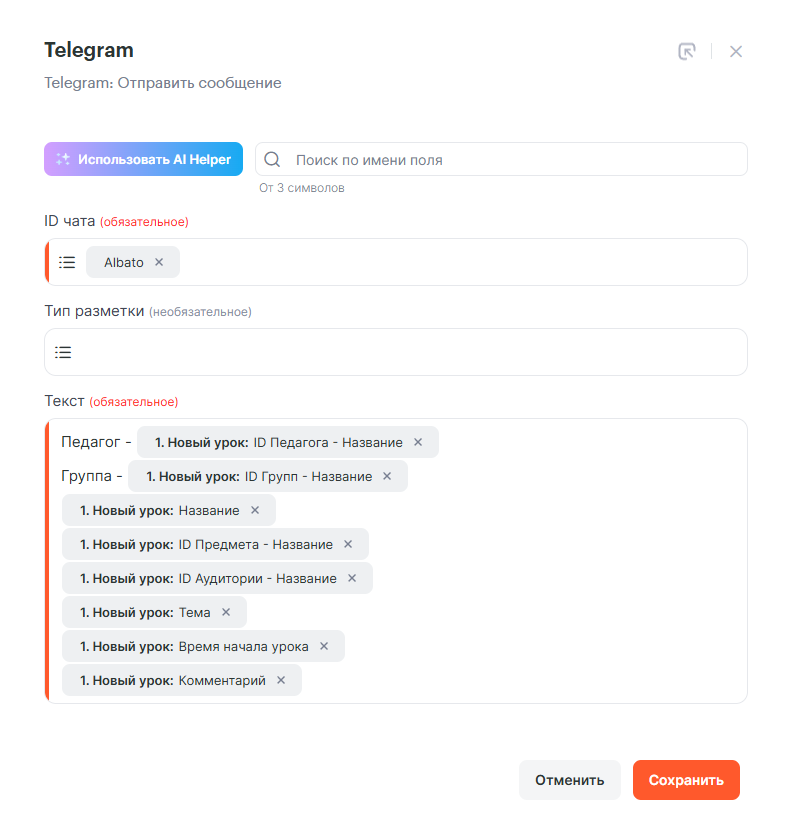Remove the Время начала урока tag

click(324, 646)
